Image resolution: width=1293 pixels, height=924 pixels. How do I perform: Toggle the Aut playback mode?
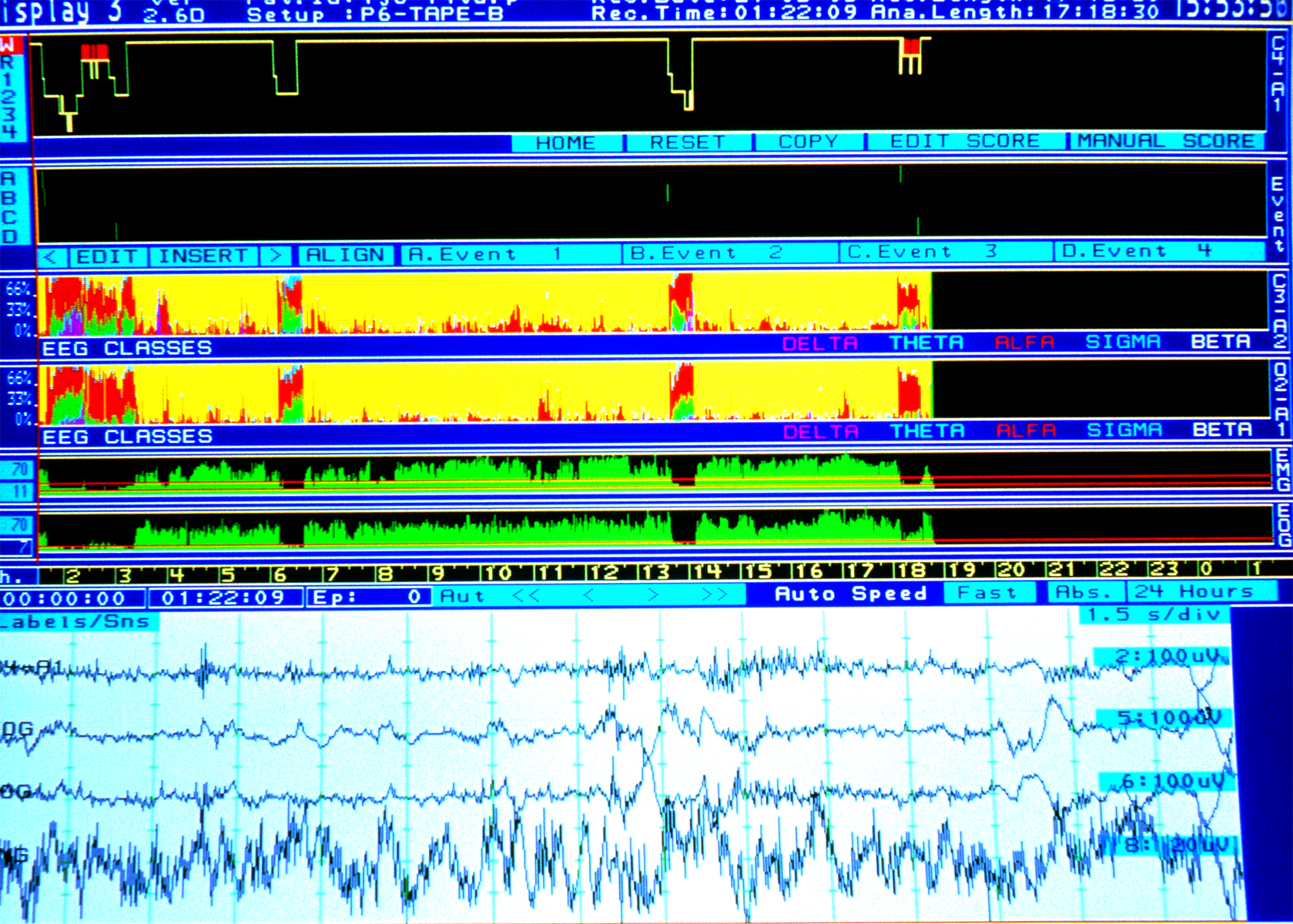[463, 596]
